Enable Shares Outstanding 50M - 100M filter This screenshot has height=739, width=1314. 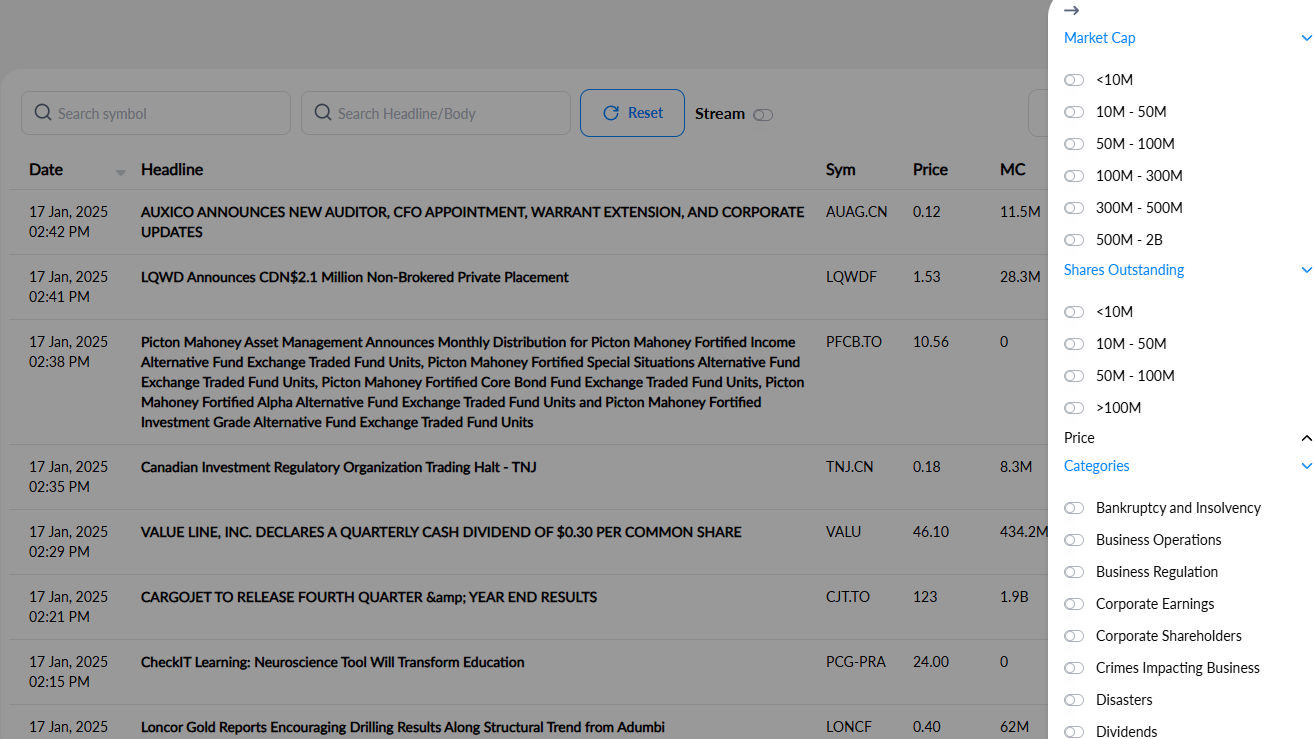click(1074, 376)
